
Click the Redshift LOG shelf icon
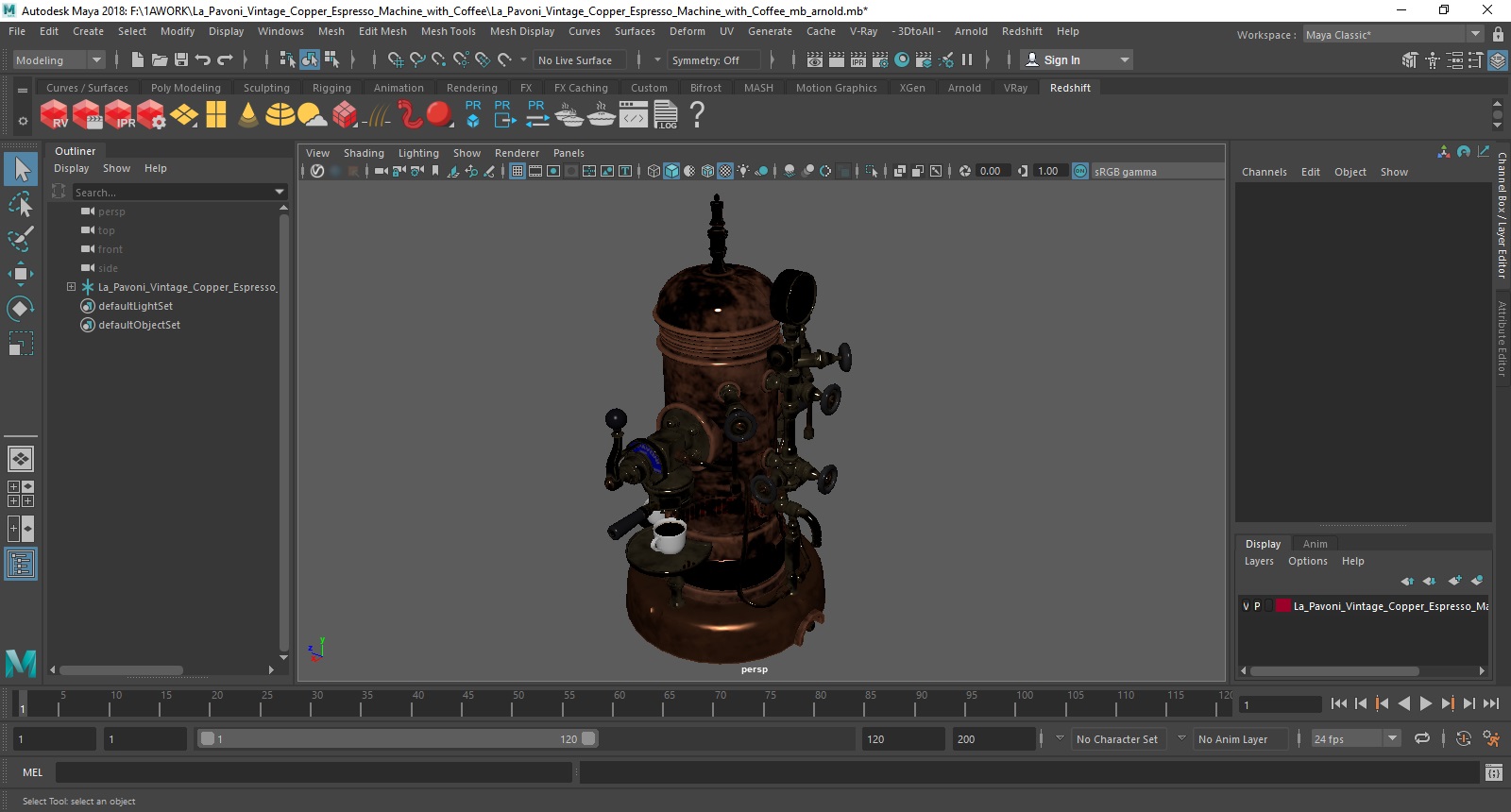click(666, 114)
